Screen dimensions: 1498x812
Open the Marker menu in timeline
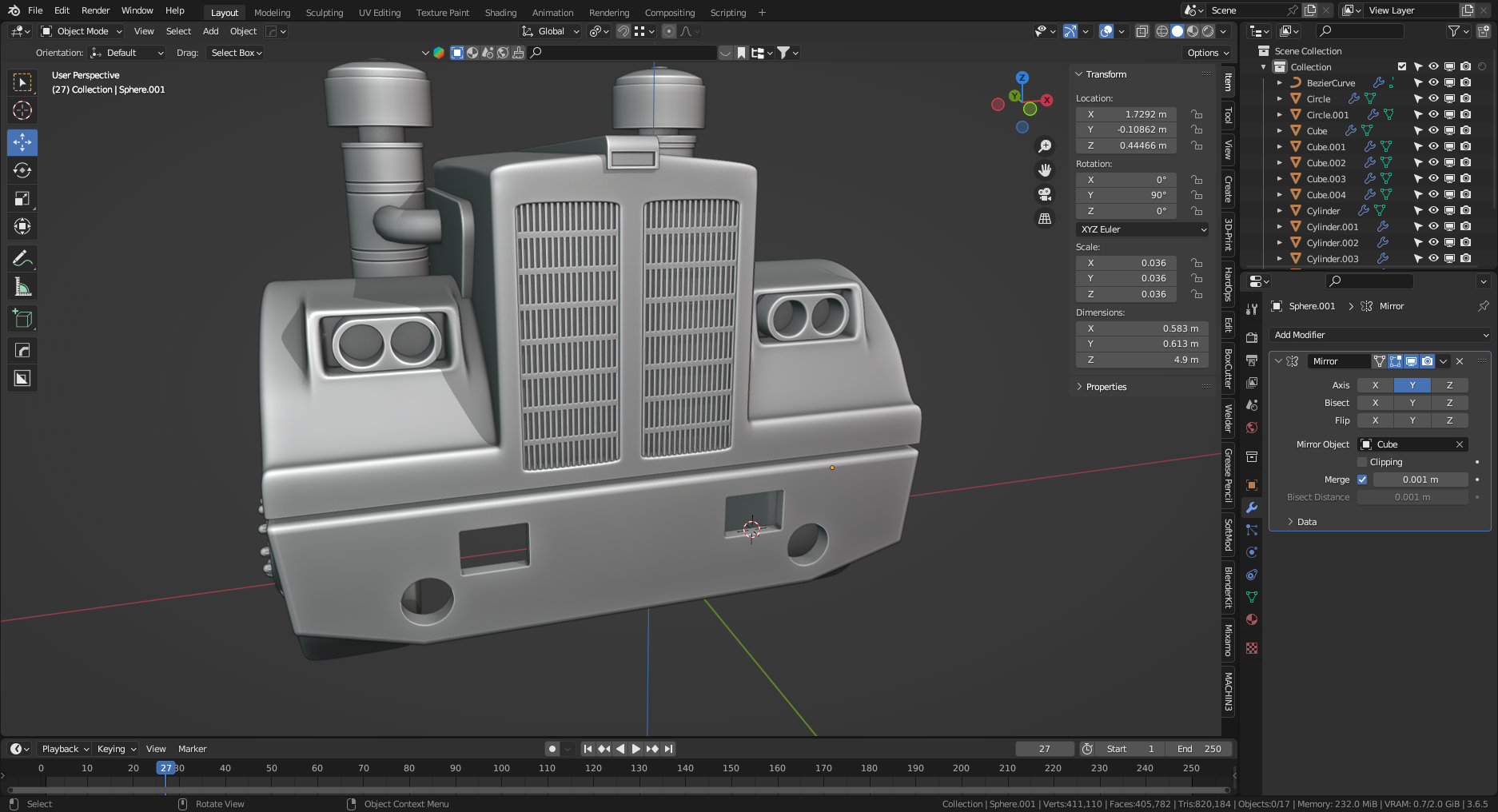(x=192, y=749)
